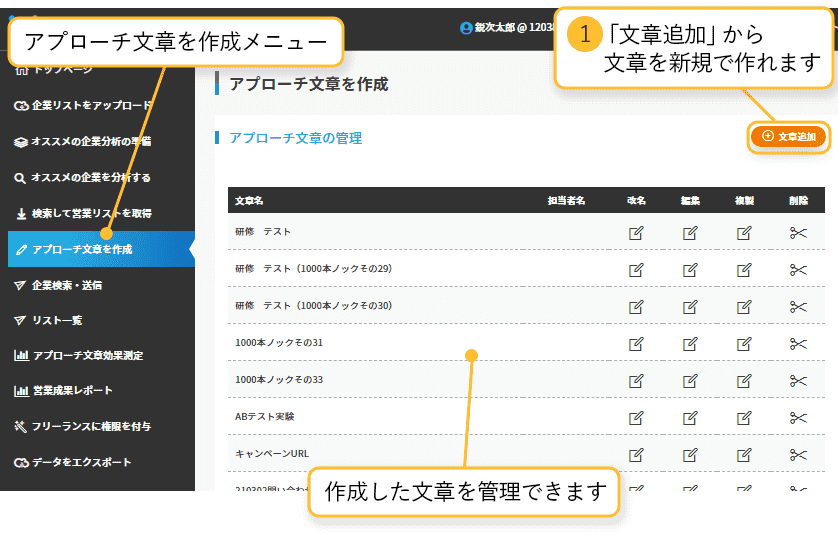Rename icon for 1000本ノックその29 row
The width and height of the screenshot is (838, 534).
point(636,270)
